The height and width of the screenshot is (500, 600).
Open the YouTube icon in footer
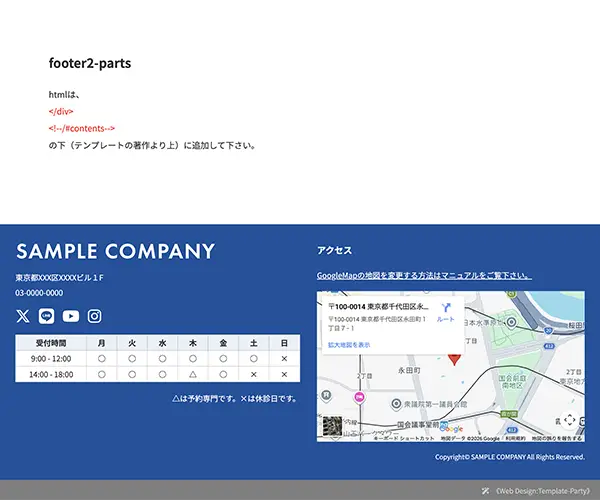coord(71,316)
